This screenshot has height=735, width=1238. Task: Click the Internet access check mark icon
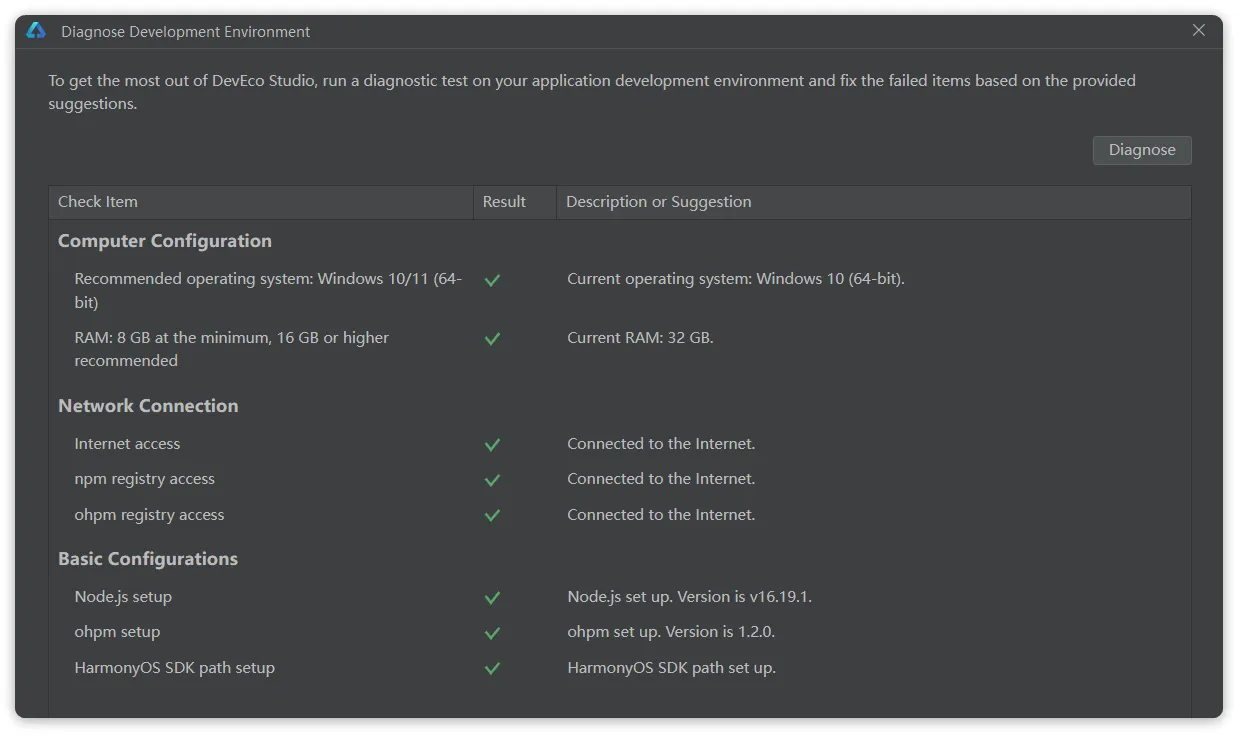pyautogui.click(x=492, y=445)
